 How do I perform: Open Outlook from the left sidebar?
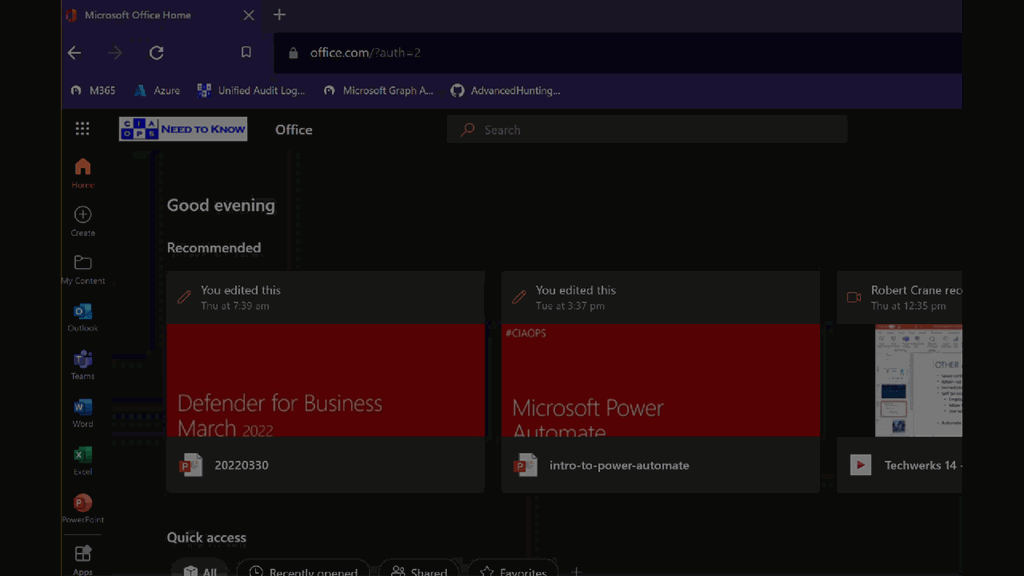click(82, 313)
